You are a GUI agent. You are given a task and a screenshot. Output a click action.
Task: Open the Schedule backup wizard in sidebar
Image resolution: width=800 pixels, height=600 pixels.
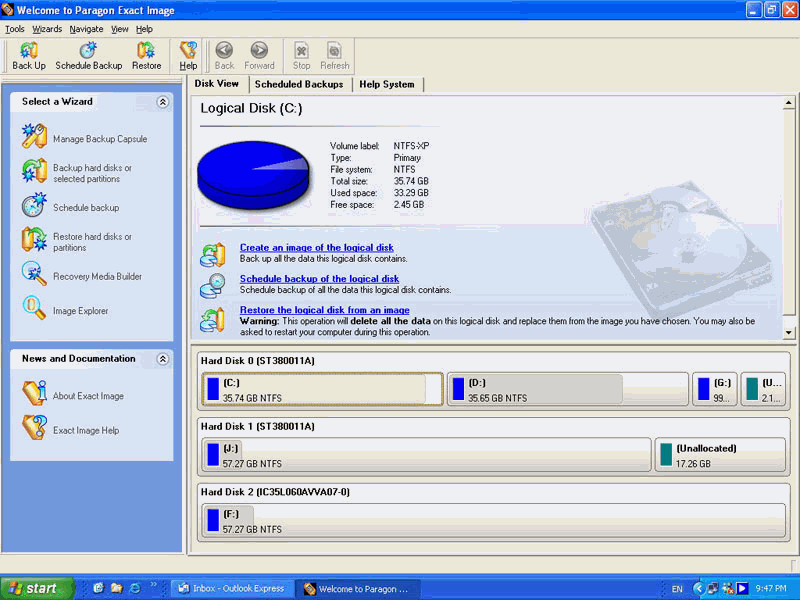coord(70,207)
